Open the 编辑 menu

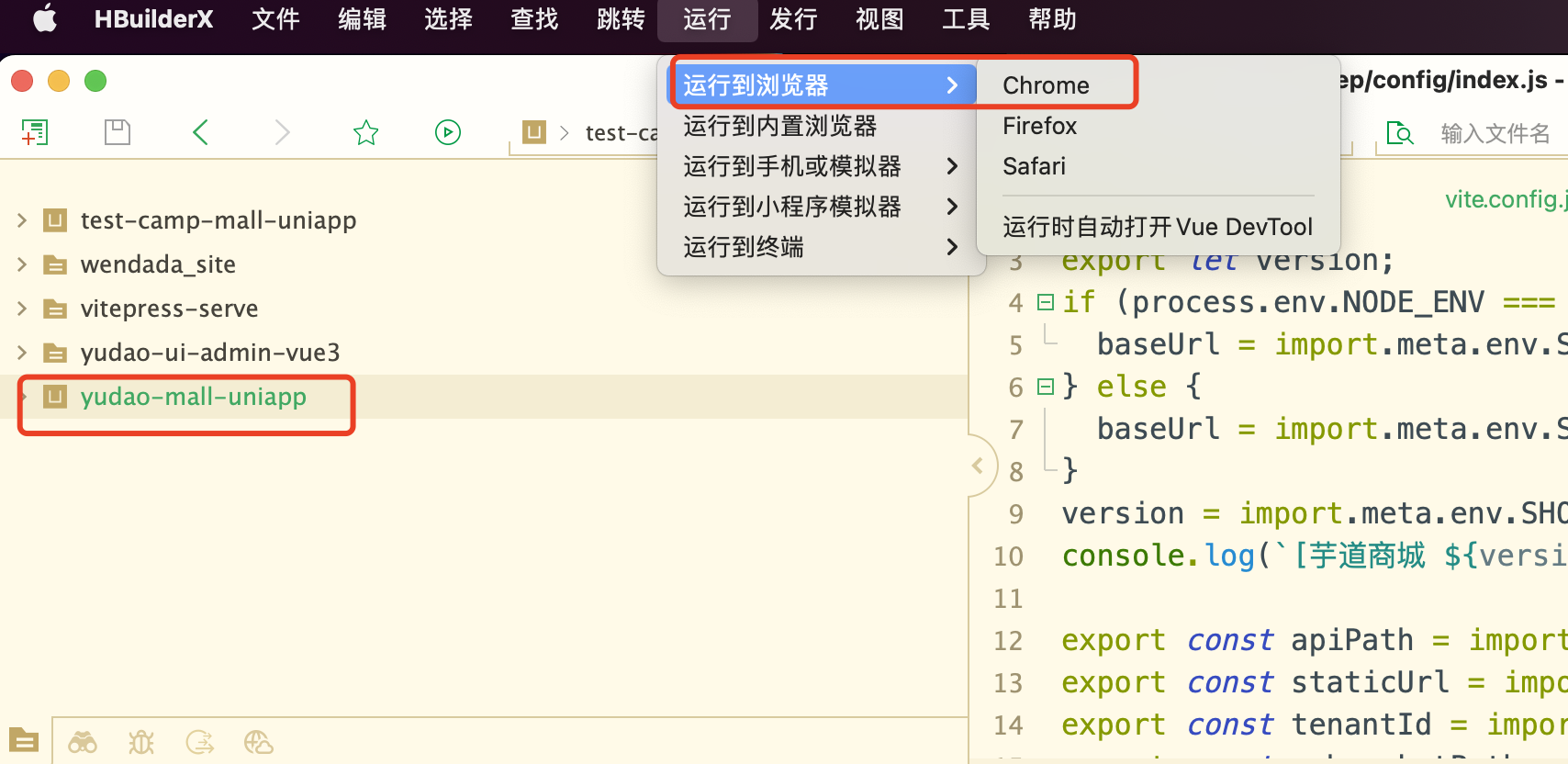(362, 18)
